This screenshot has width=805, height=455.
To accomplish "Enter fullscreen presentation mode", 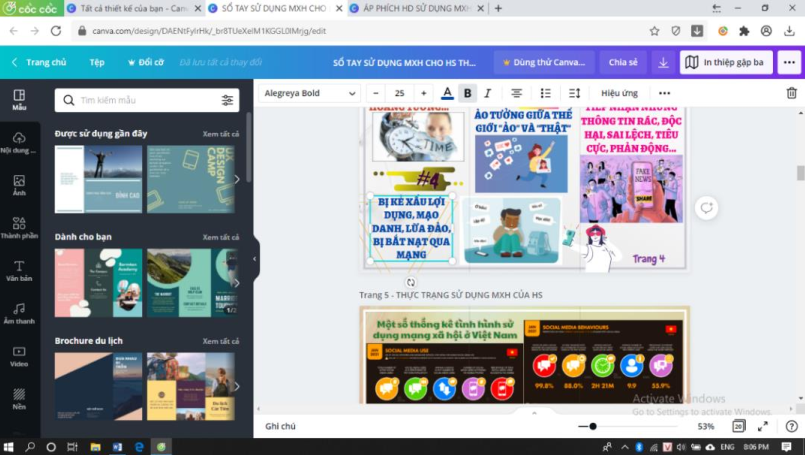I will [x=763, y=426].
